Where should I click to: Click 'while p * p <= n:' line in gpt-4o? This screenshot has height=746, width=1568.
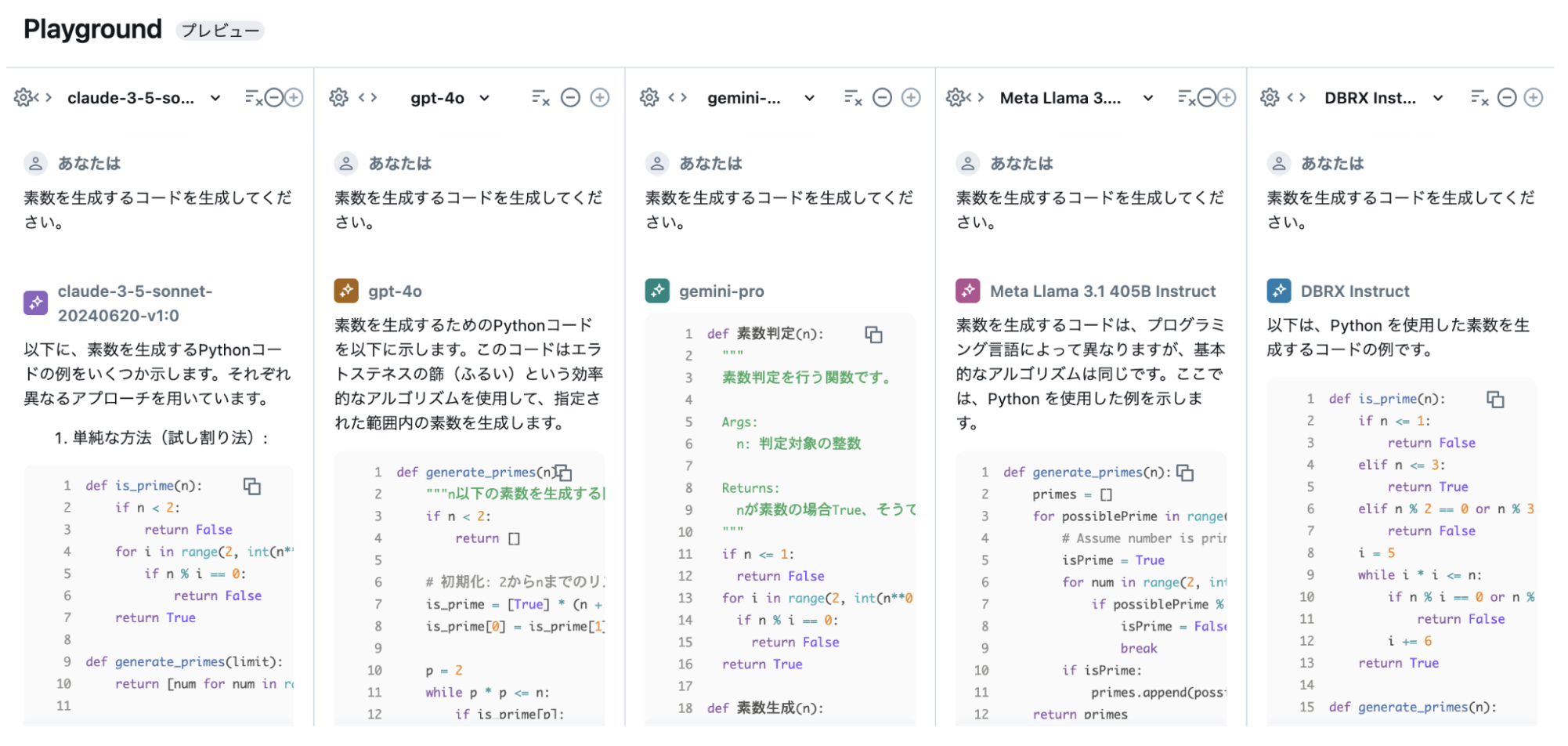click(487, 693)
